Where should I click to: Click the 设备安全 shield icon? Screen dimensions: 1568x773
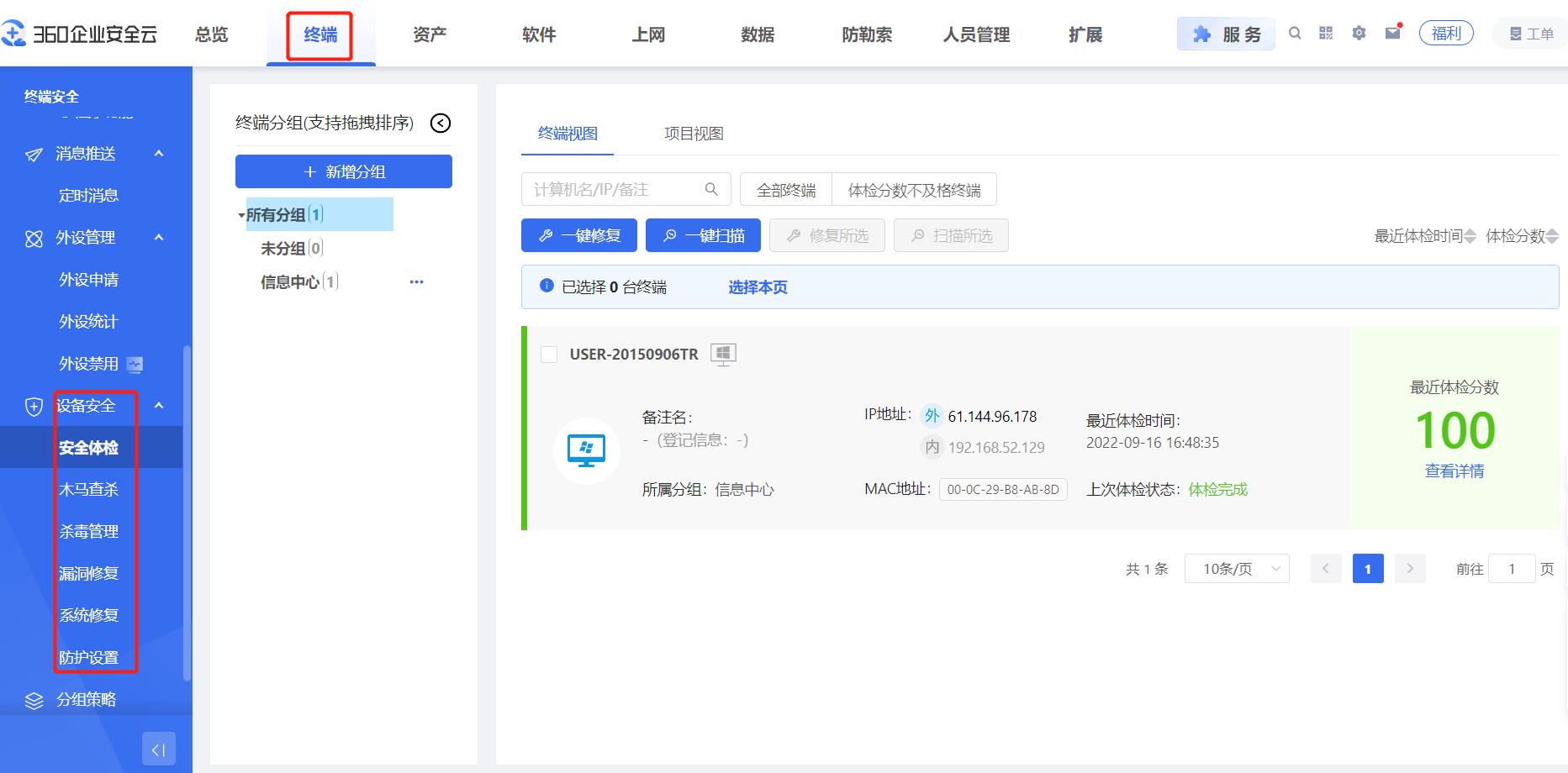pos(34,407)
